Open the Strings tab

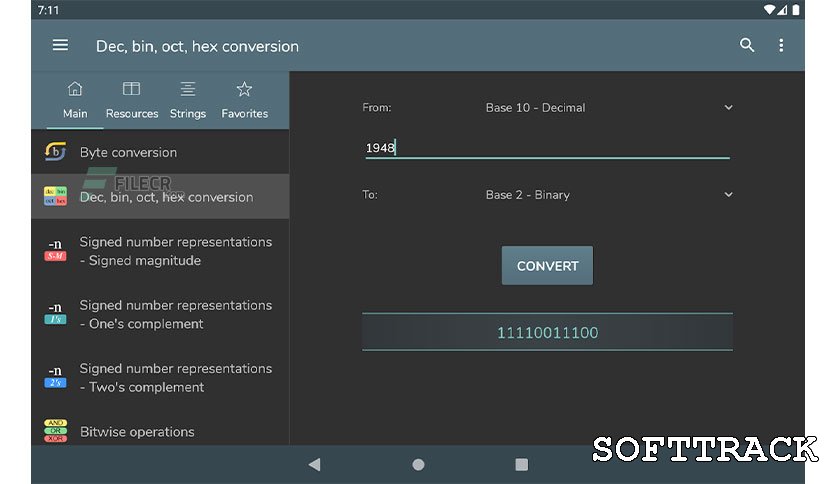tap(188, 101)
